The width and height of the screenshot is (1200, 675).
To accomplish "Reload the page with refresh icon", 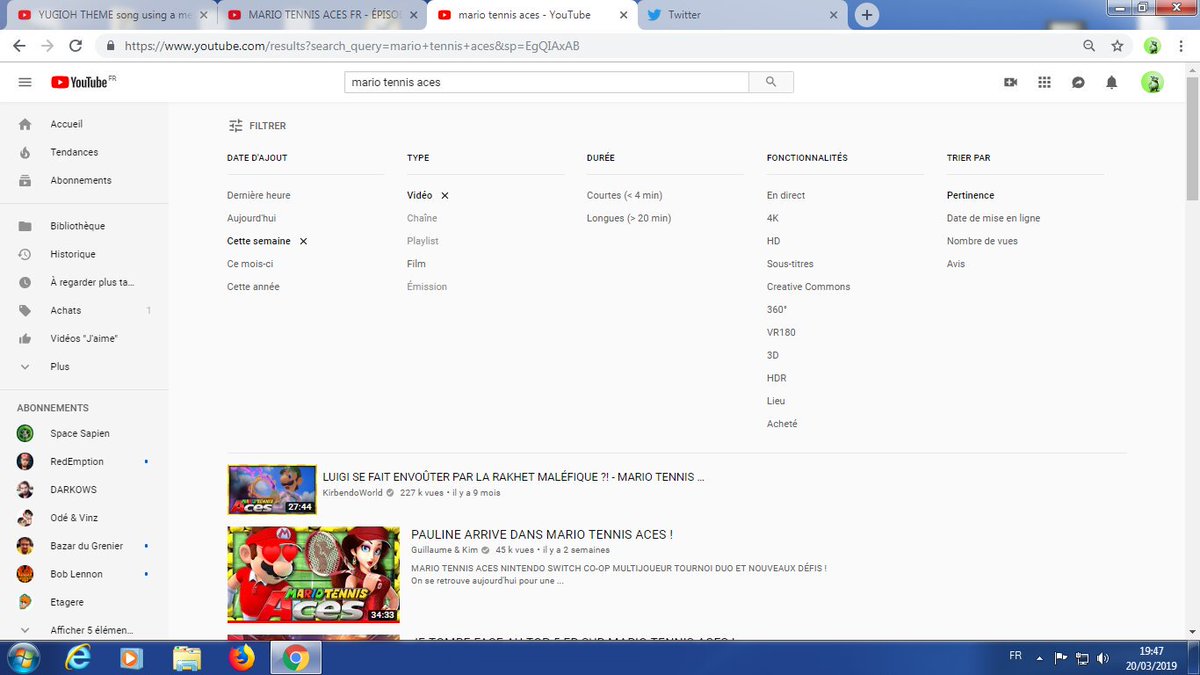I will (75, 46).
